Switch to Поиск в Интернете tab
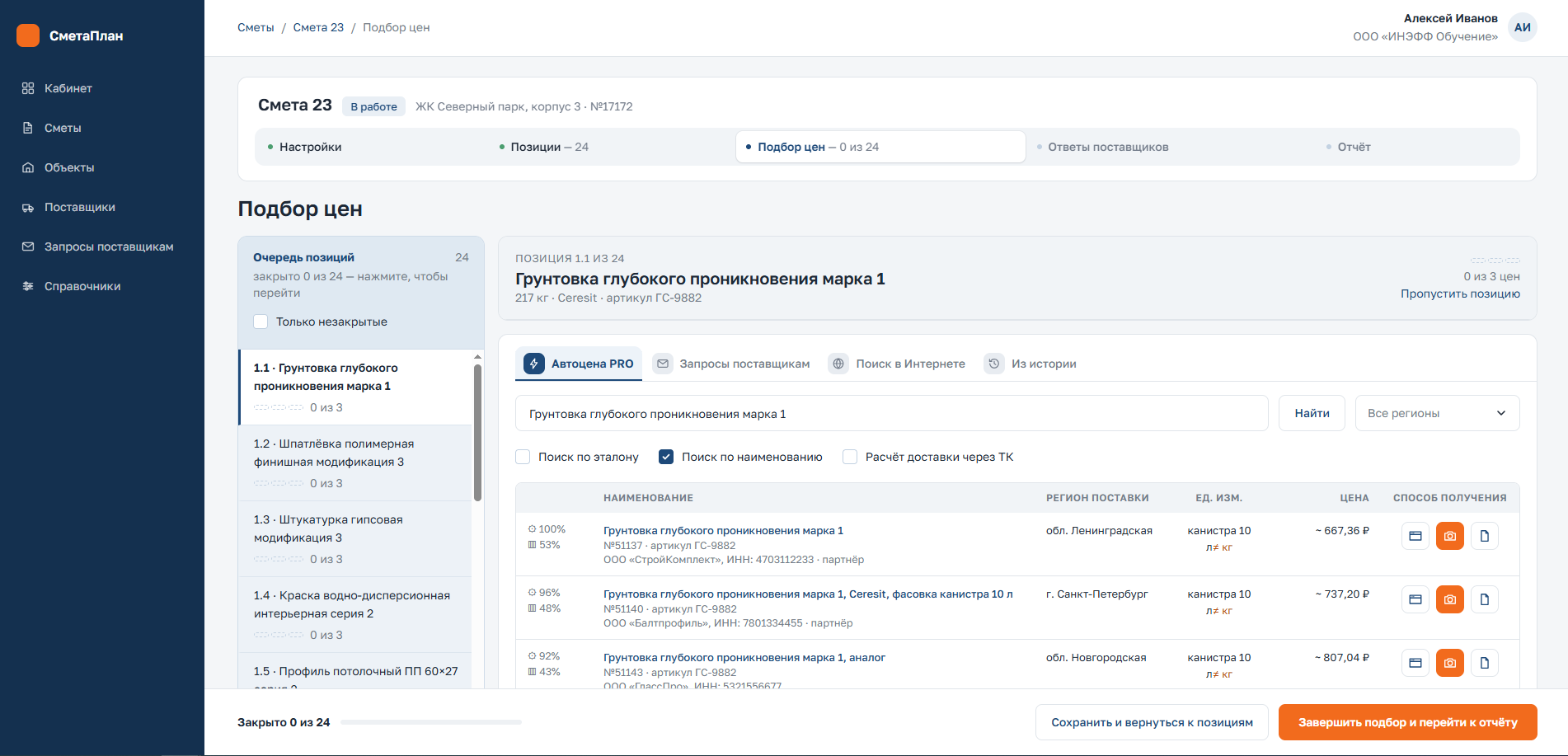Viewport: 1568px width, 756px height. (897, 364)
